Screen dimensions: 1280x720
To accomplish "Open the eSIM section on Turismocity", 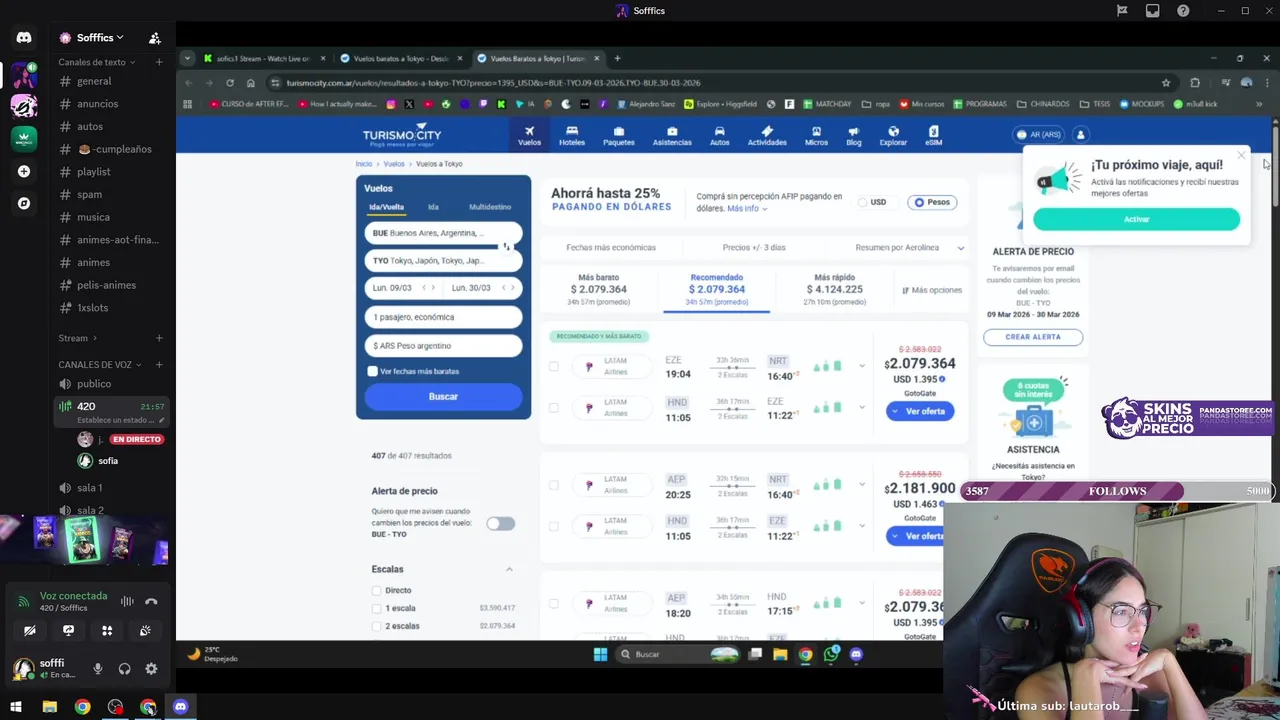I will point(933,136).
